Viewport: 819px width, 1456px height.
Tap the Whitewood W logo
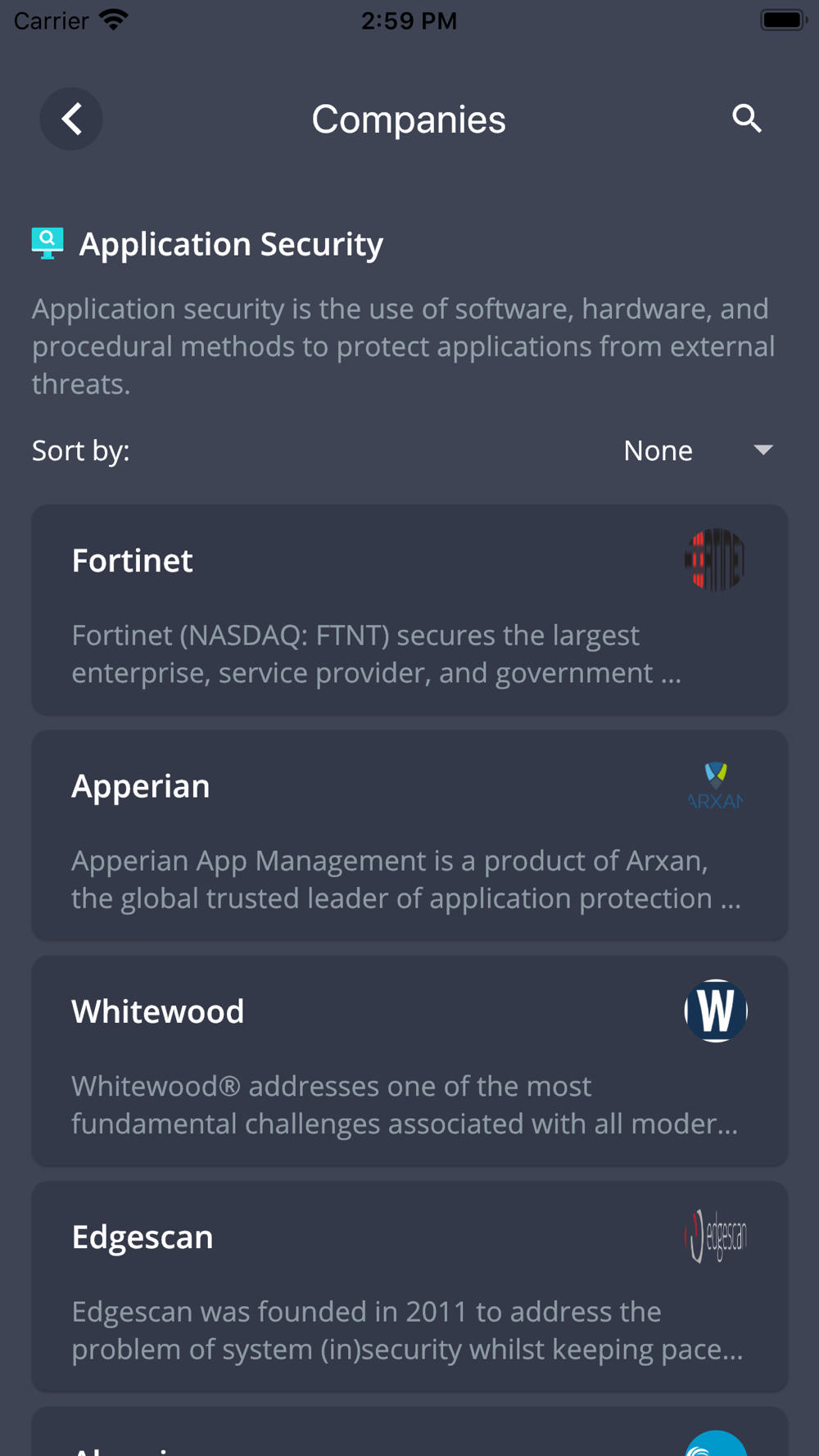coord(715,1011)
